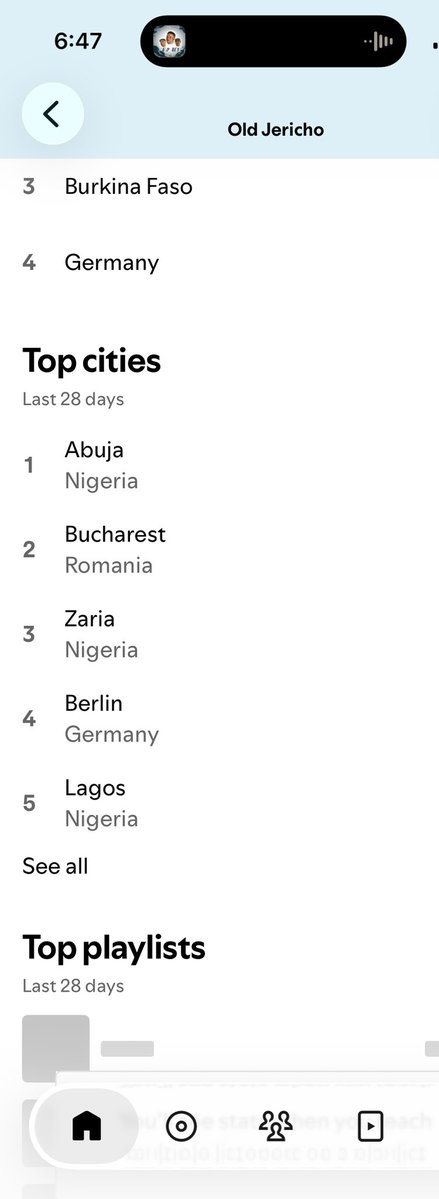Tap the Old Jericho page title
The image size is (439, 1199).
pyautogui.click(x=275, y=129)
